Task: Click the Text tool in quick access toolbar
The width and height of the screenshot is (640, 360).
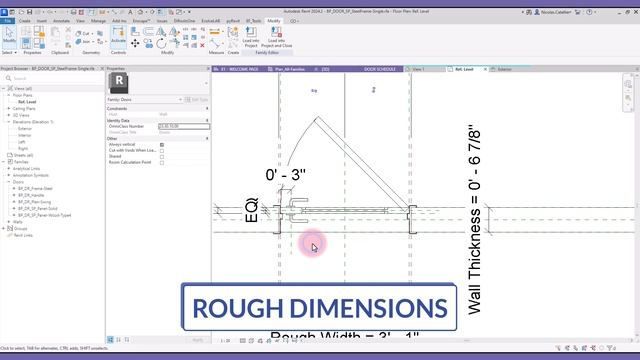Action: (130, 12)
